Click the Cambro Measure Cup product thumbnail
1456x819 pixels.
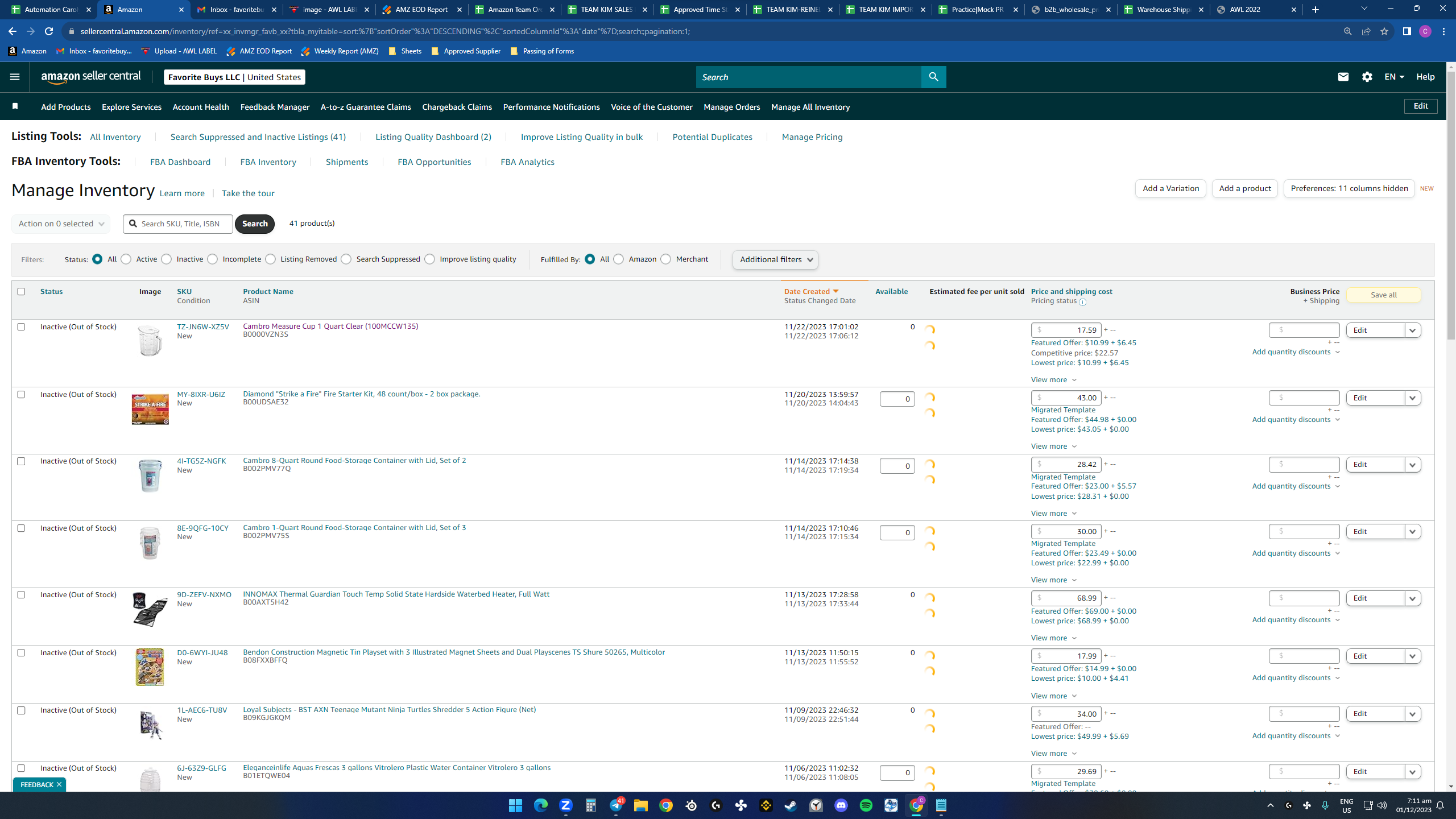point(150,341)
